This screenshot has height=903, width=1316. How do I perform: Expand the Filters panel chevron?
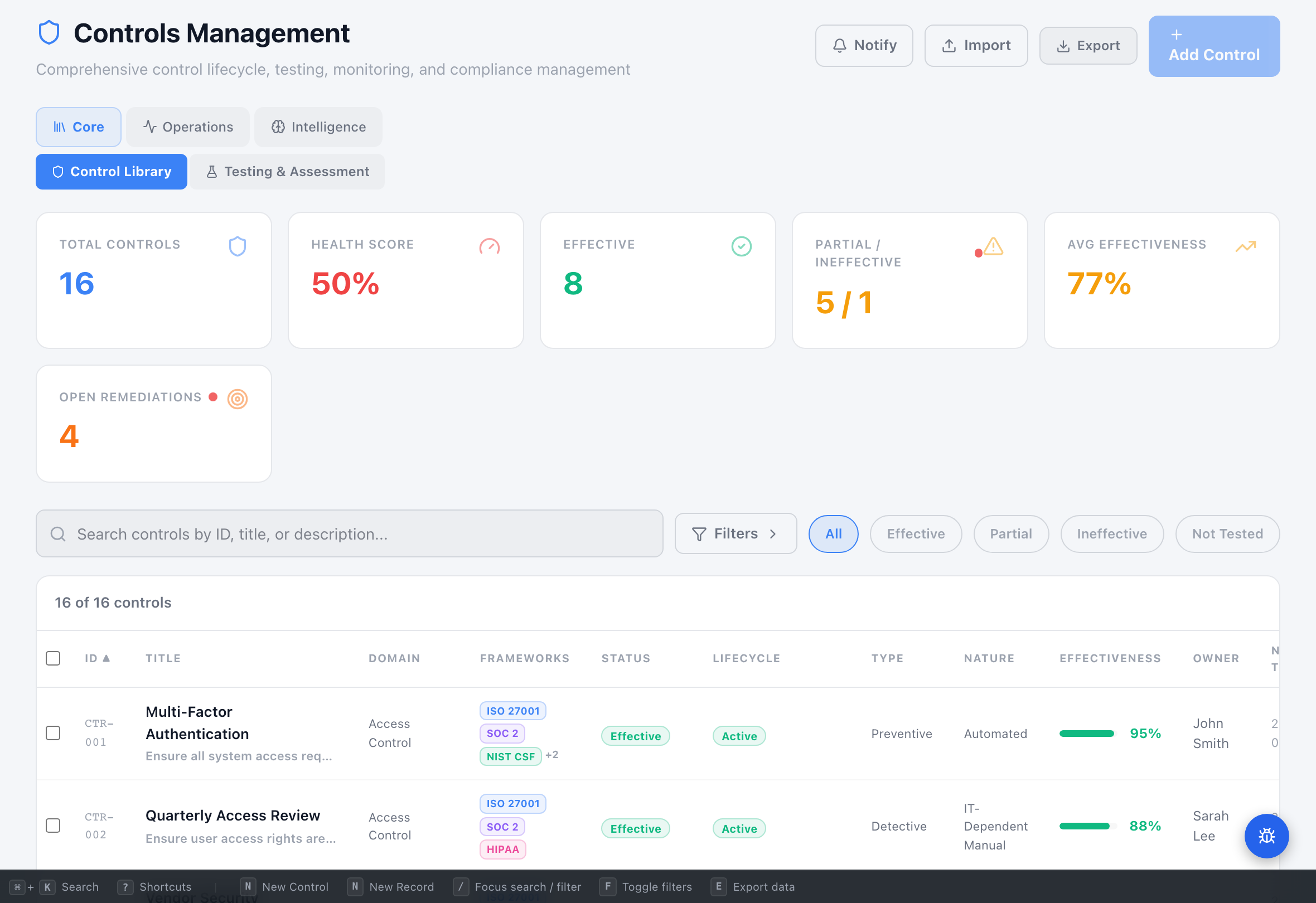(773, 533)
